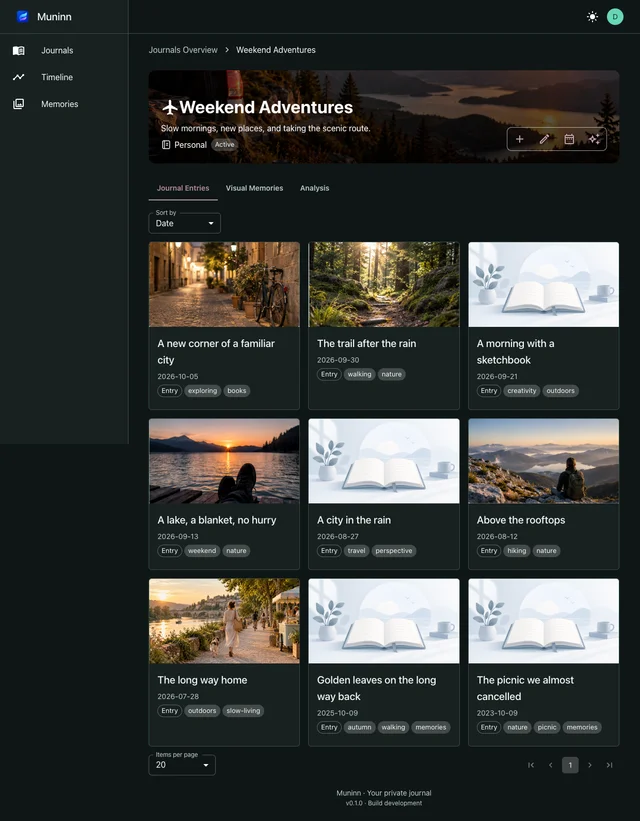Open The long way home thumbnail
640x821 pixels.
224,621
